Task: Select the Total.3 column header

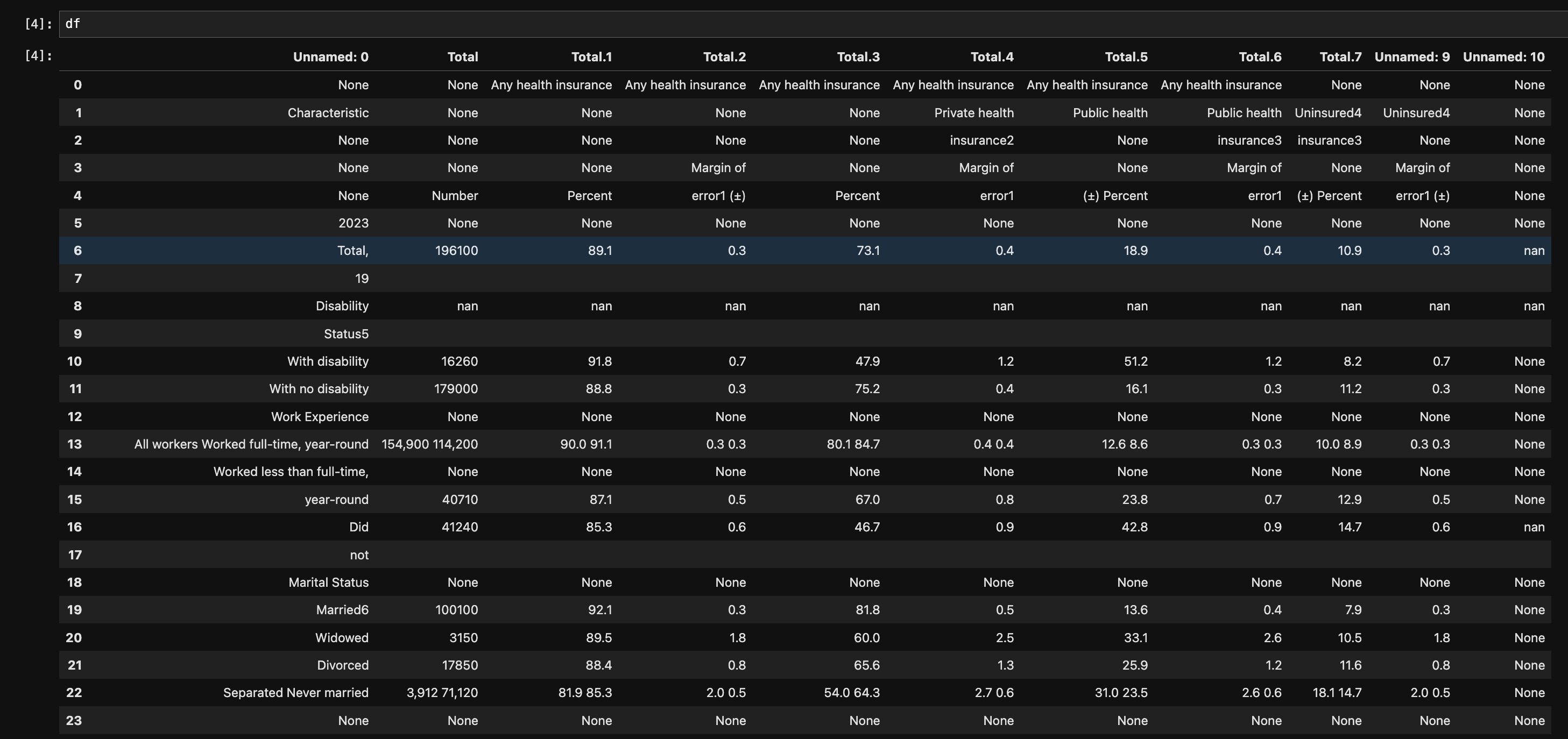Action: coord(858,57)
